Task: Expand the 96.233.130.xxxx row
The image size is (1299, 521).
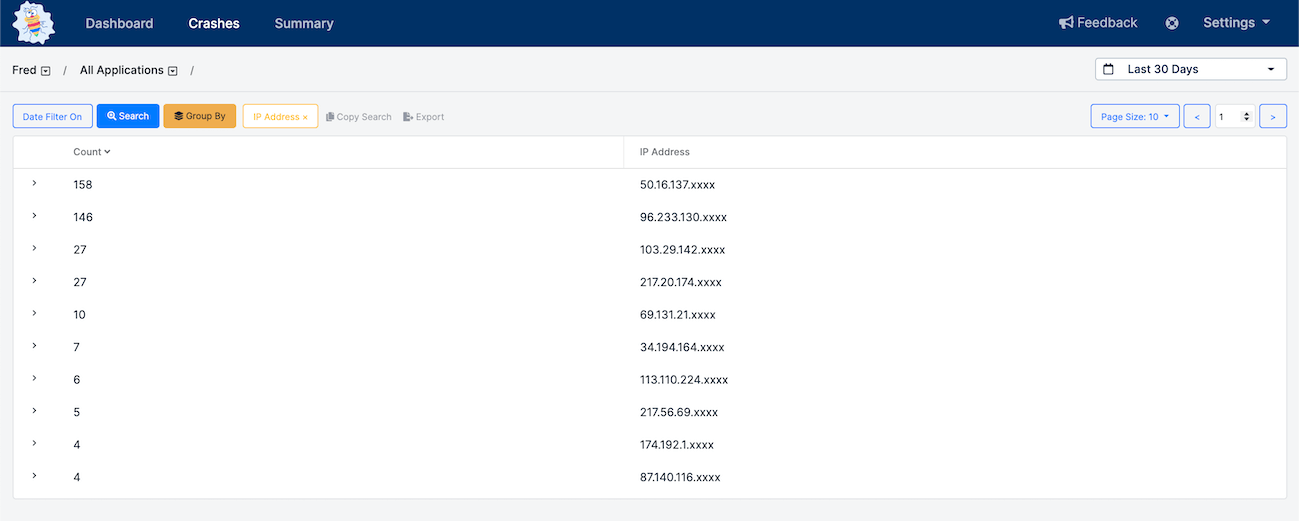Action: pyautogui.click(x=34, y=216)
